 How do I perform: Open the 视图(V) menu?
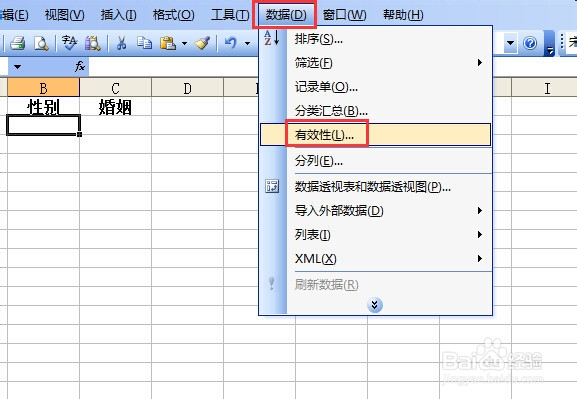click(x=64, y=15)
